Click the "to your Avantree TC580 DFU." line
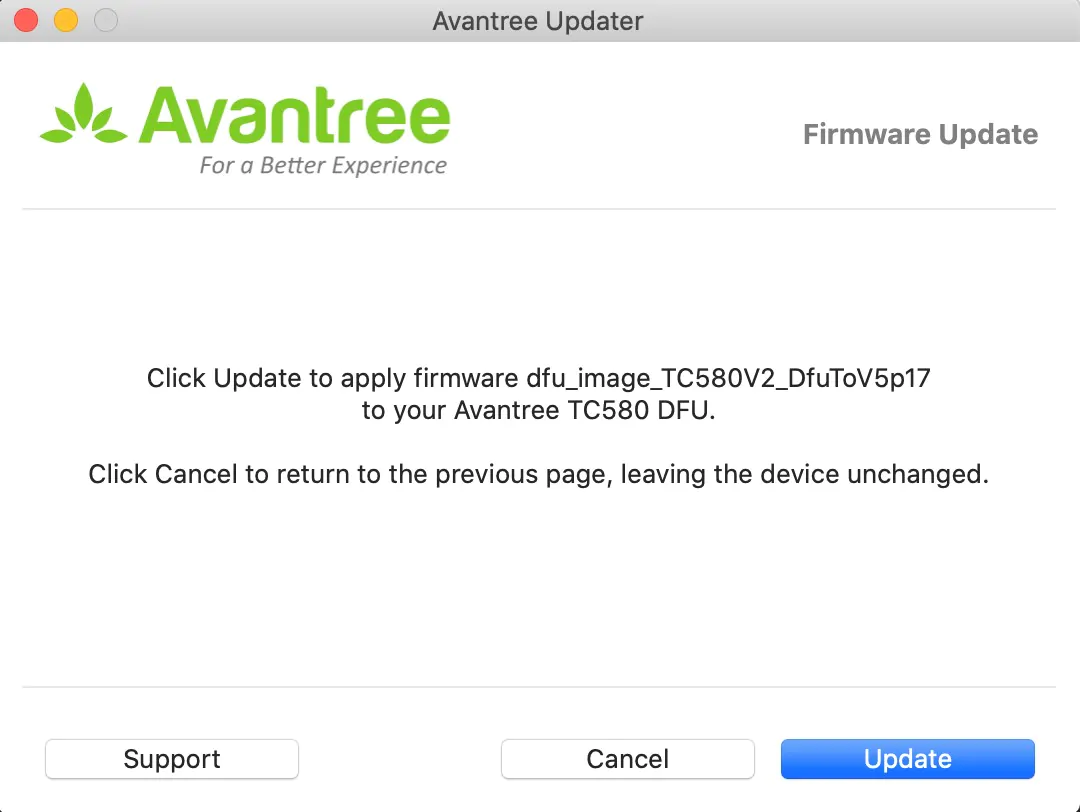The image size is (1080, 812). tap(538, 411)
